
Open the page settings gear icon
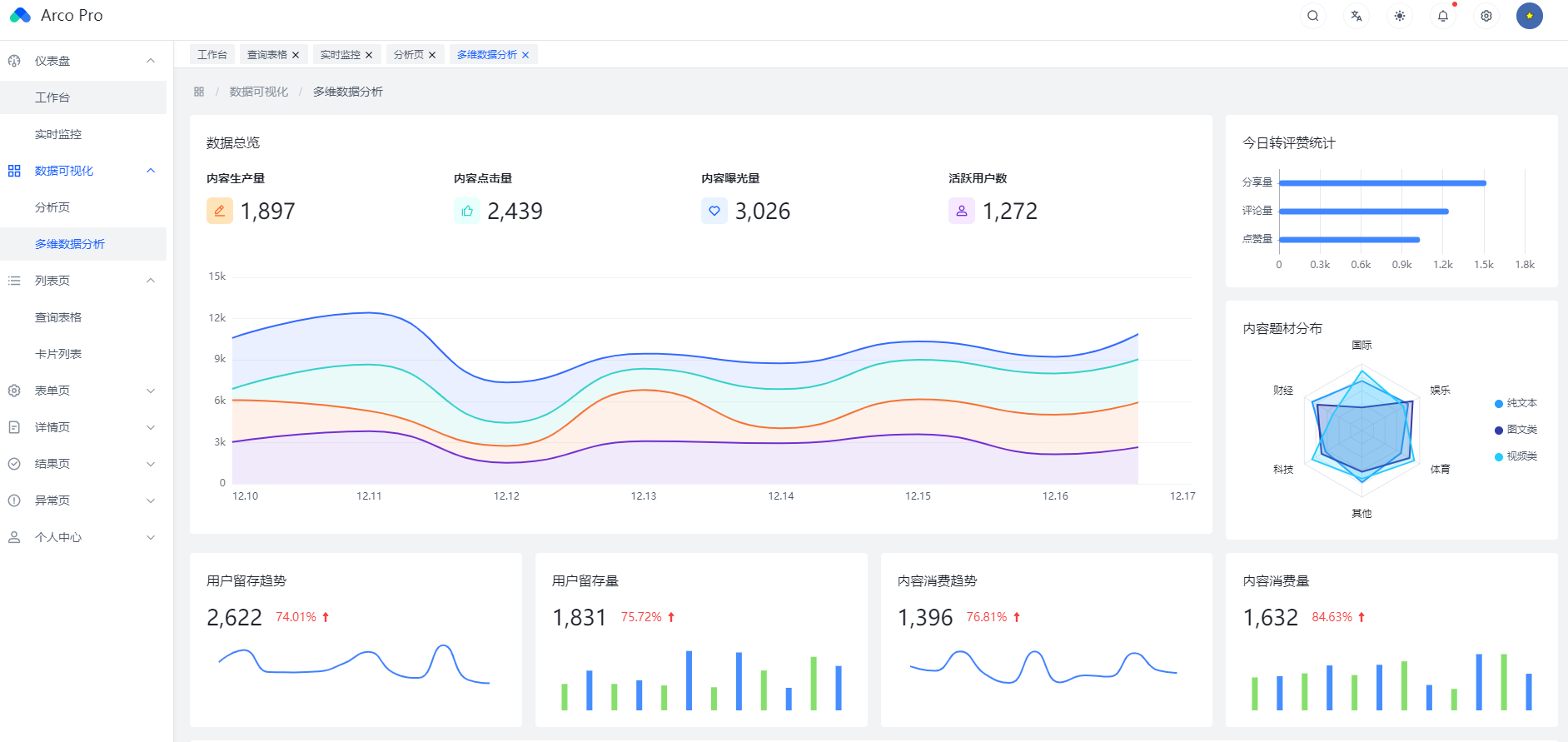coord(1486,16)
